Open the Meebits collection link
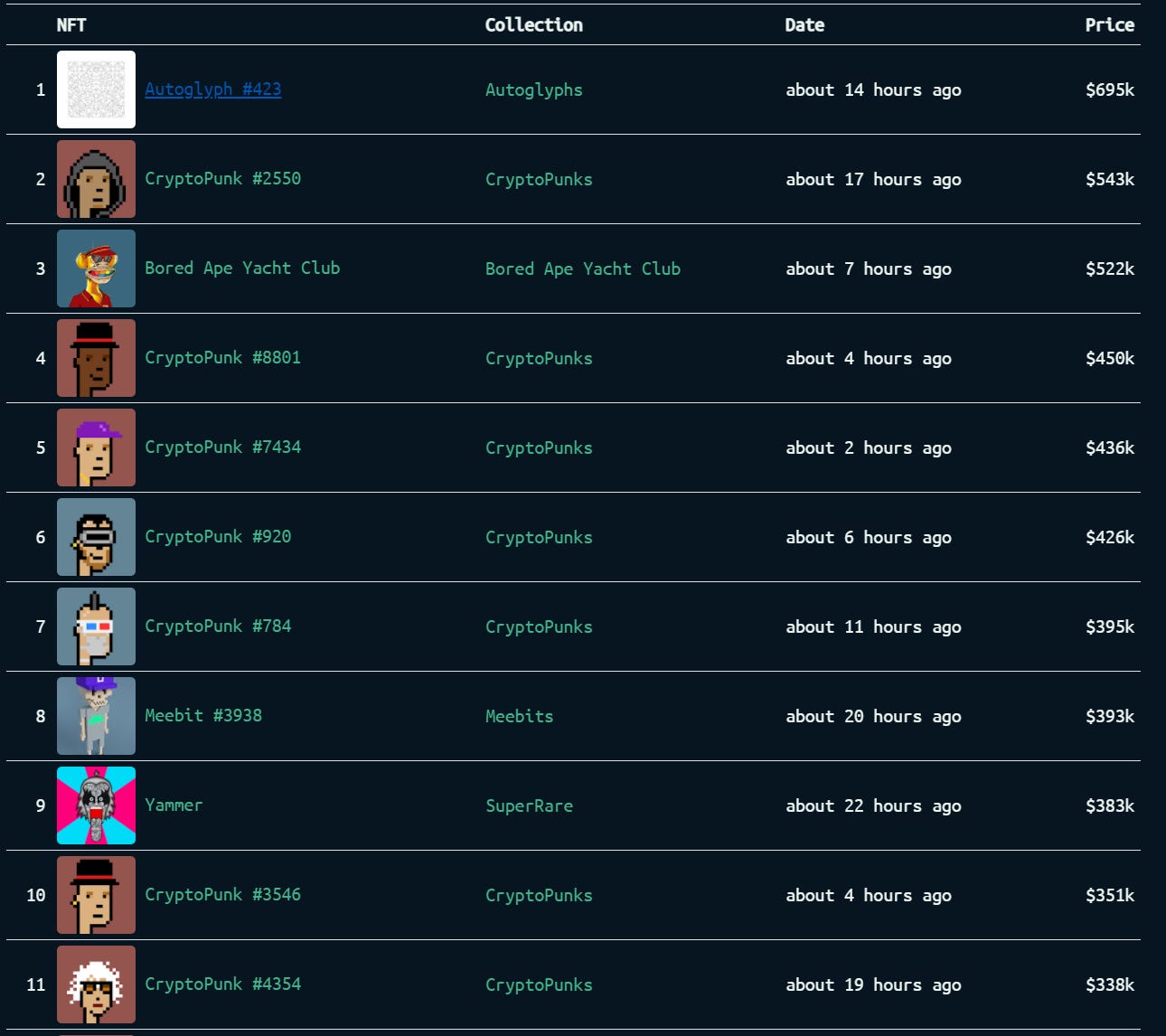Image resolution: width=1166 pixels, height=1036 pixels. pos(520,716)
